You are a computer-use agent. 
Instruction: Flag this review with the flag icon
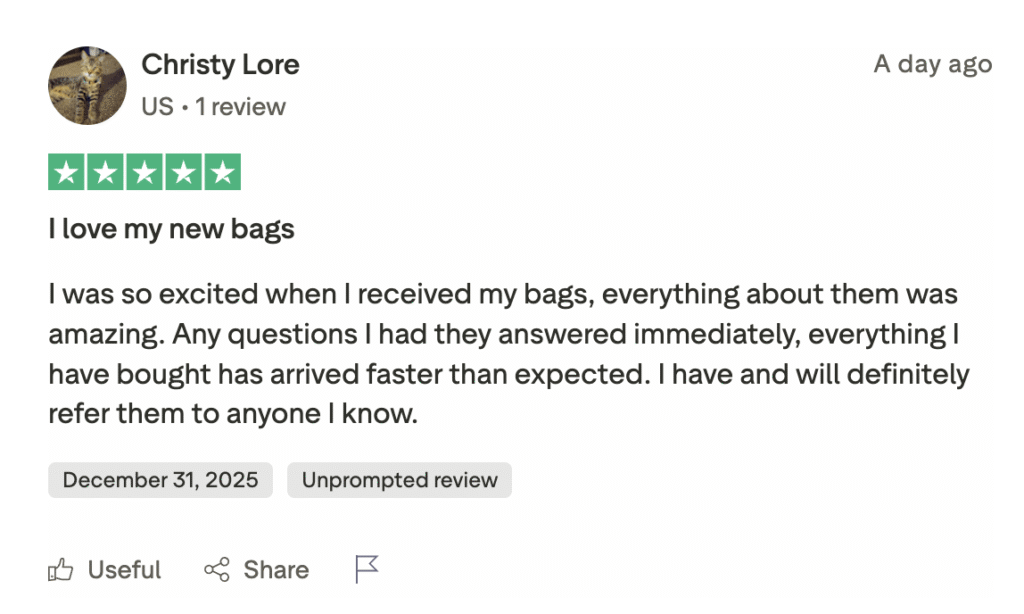[367, 570]
